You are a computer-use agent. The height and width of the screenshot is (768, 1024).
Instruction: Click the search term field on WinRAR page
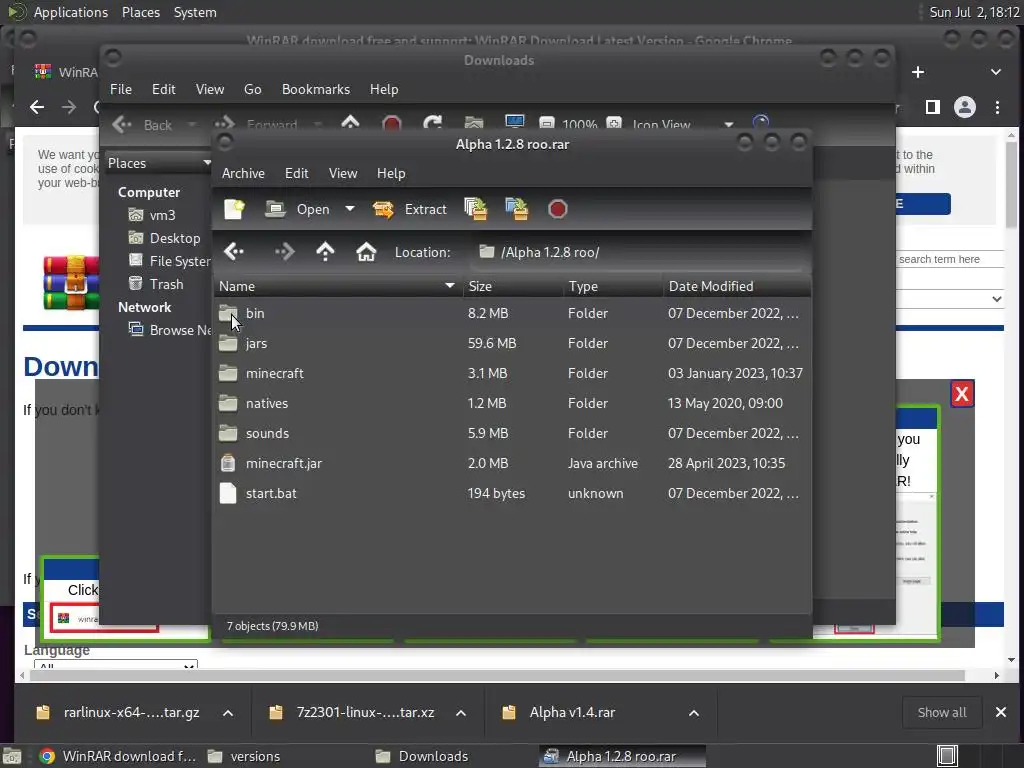coord(949,259)
